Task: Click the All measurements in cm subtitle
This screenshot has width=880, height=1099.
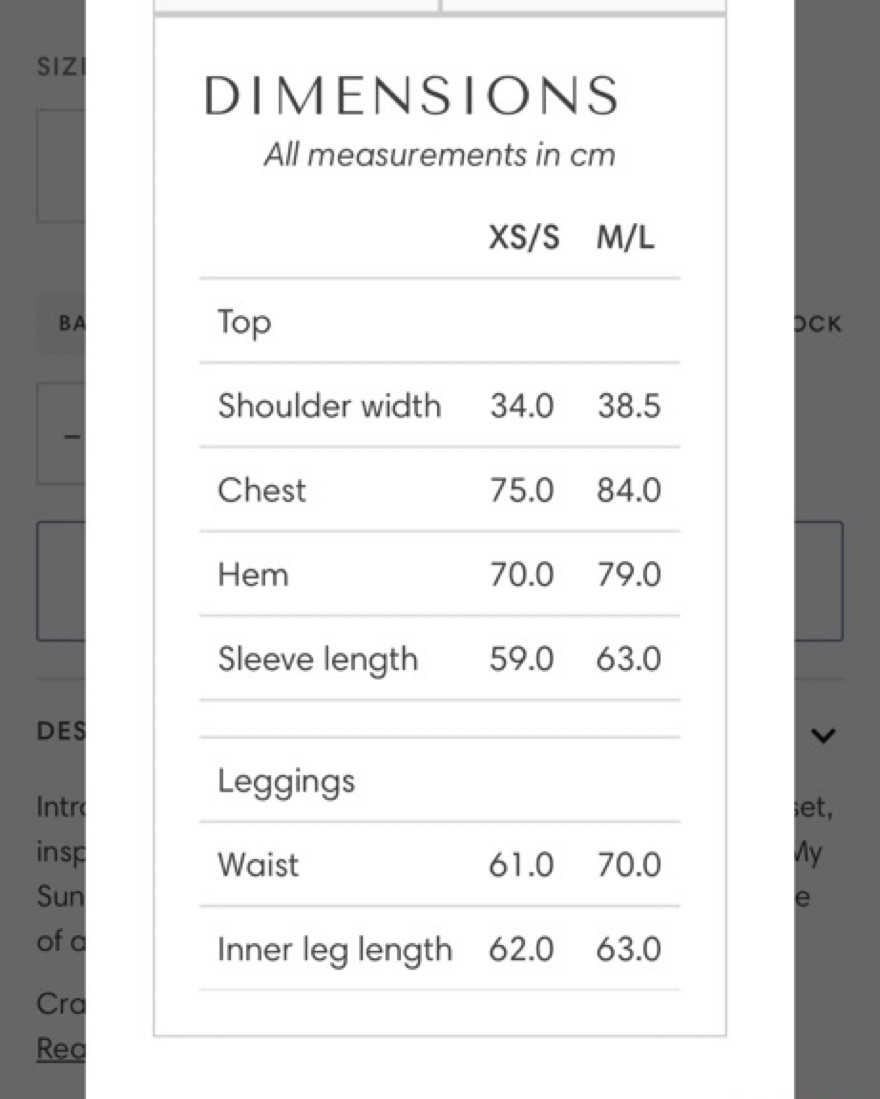Action: tap(439, 155)
